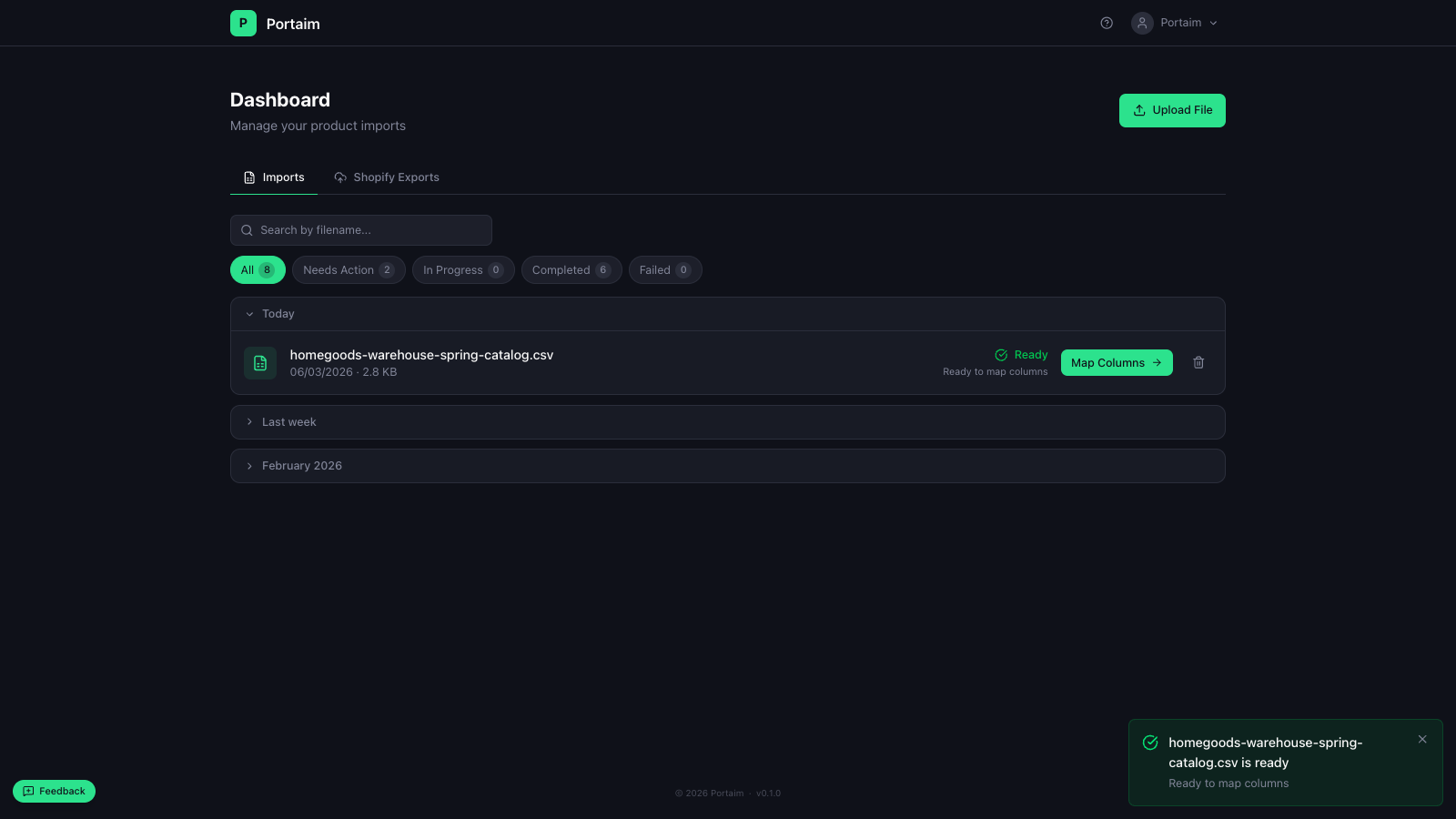Click the upload icon on Upload File button
Image resolution: width=1456 pixels, height=819 pixels.
[1138, 110]
